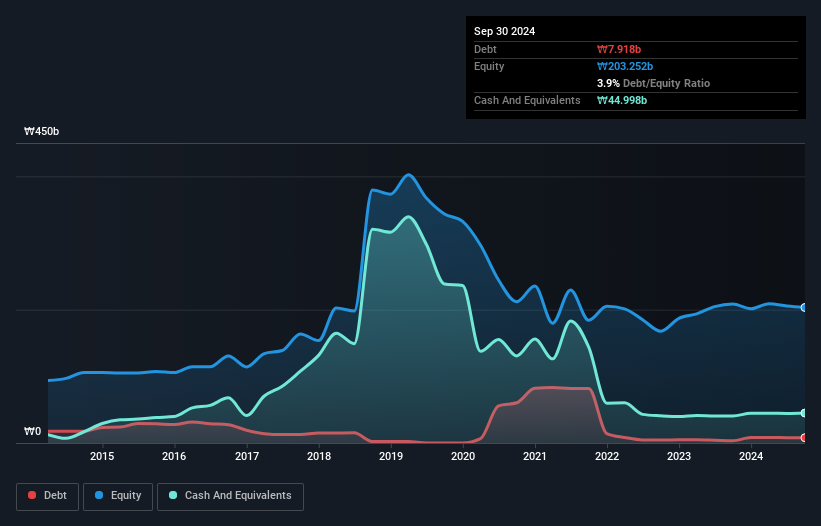Click the Equity endpoint marker at chart edge
821x526 pixels.
coord(804,308)
